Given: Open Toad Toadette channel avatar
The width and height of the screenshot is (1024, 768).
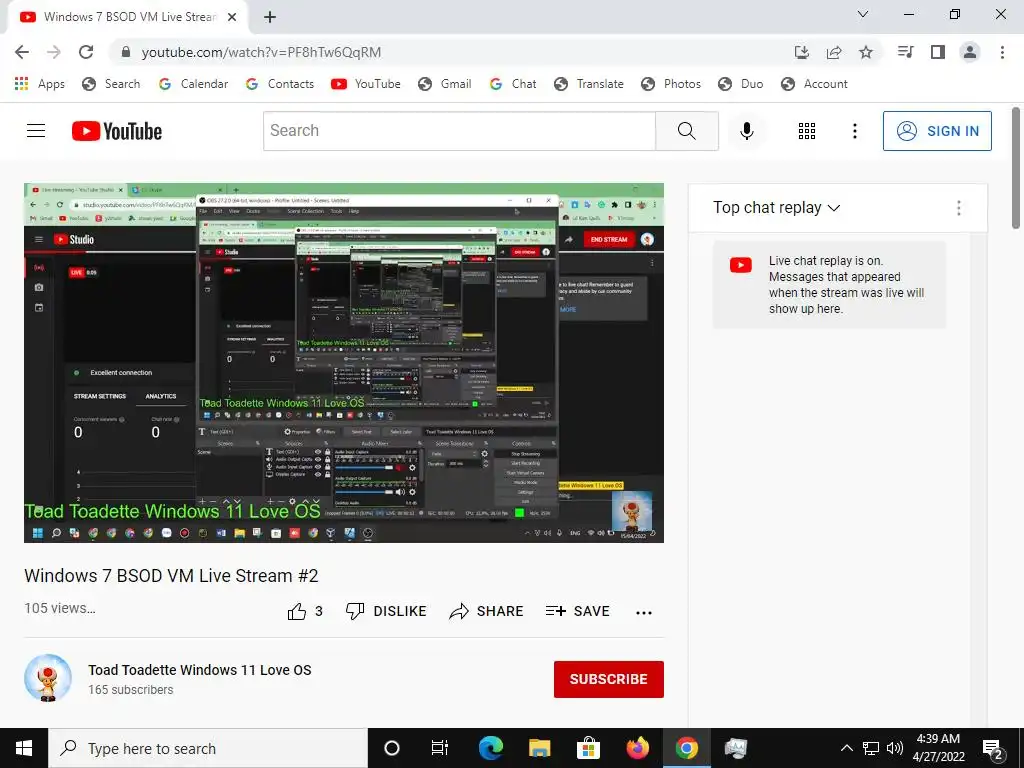Looking at the screenshot, I should pyautogui.click(x=48, y=678).
